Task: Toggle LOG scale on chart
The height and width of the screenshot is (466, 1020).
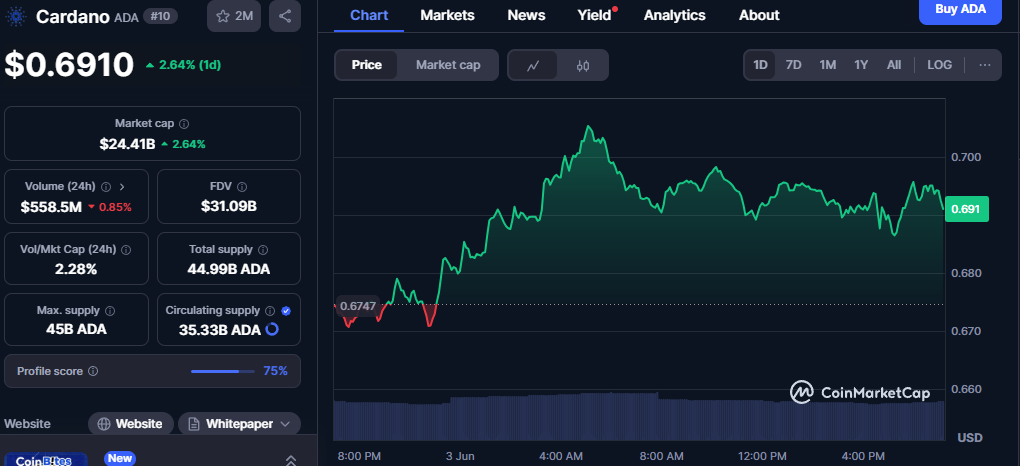Action: [939, 65]
